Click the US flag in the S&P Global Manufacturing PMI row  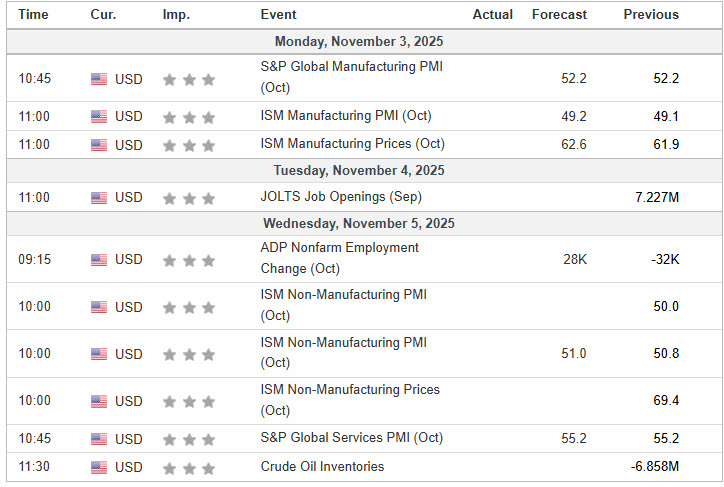[x=99, y=79]
